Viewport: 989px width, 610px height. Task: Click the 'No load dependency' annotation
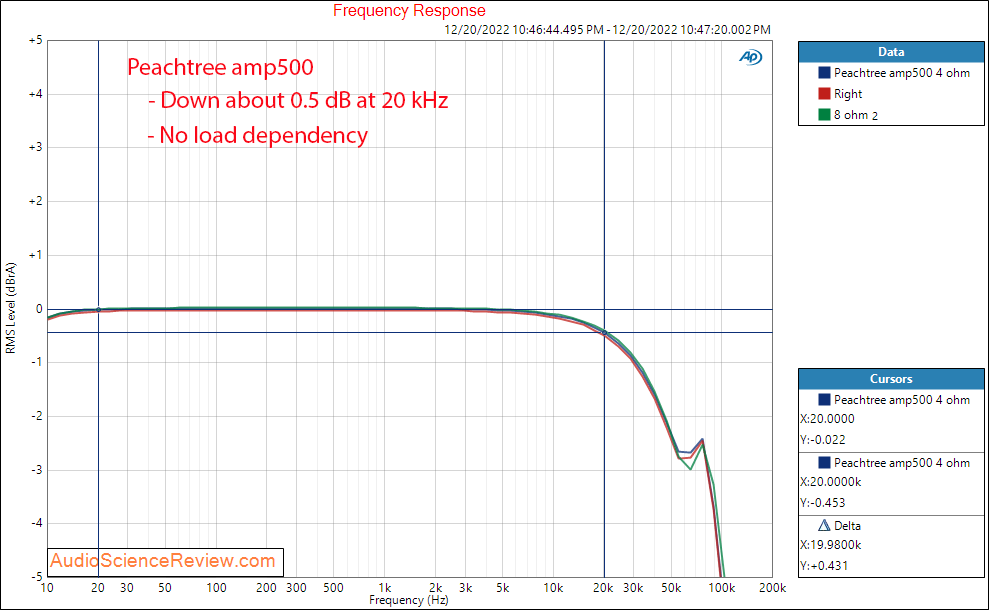(257, 135)
